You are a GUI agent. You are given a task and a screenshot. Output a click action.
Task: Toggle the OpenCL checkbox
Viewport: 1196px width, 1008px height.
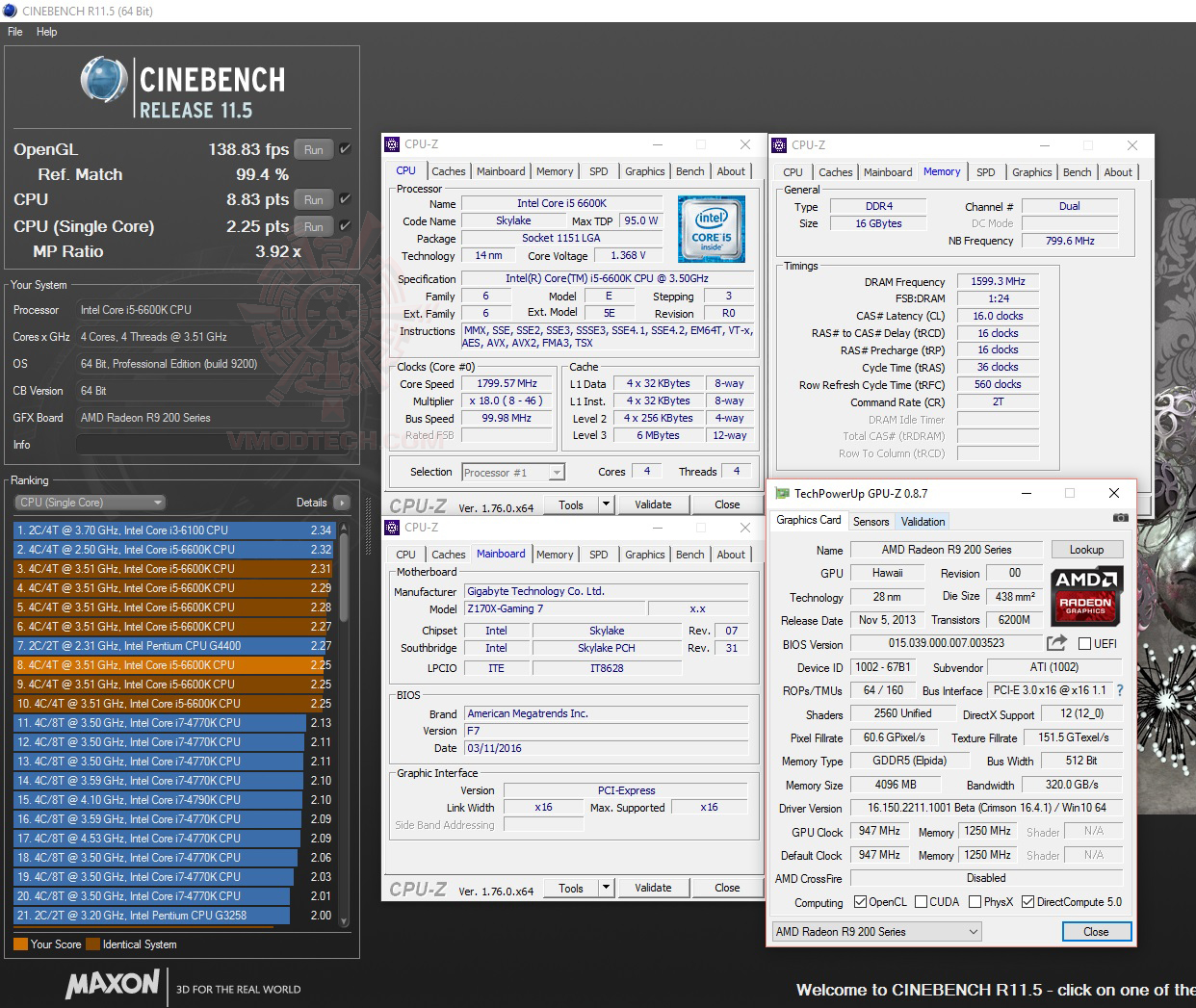point(861,902)
